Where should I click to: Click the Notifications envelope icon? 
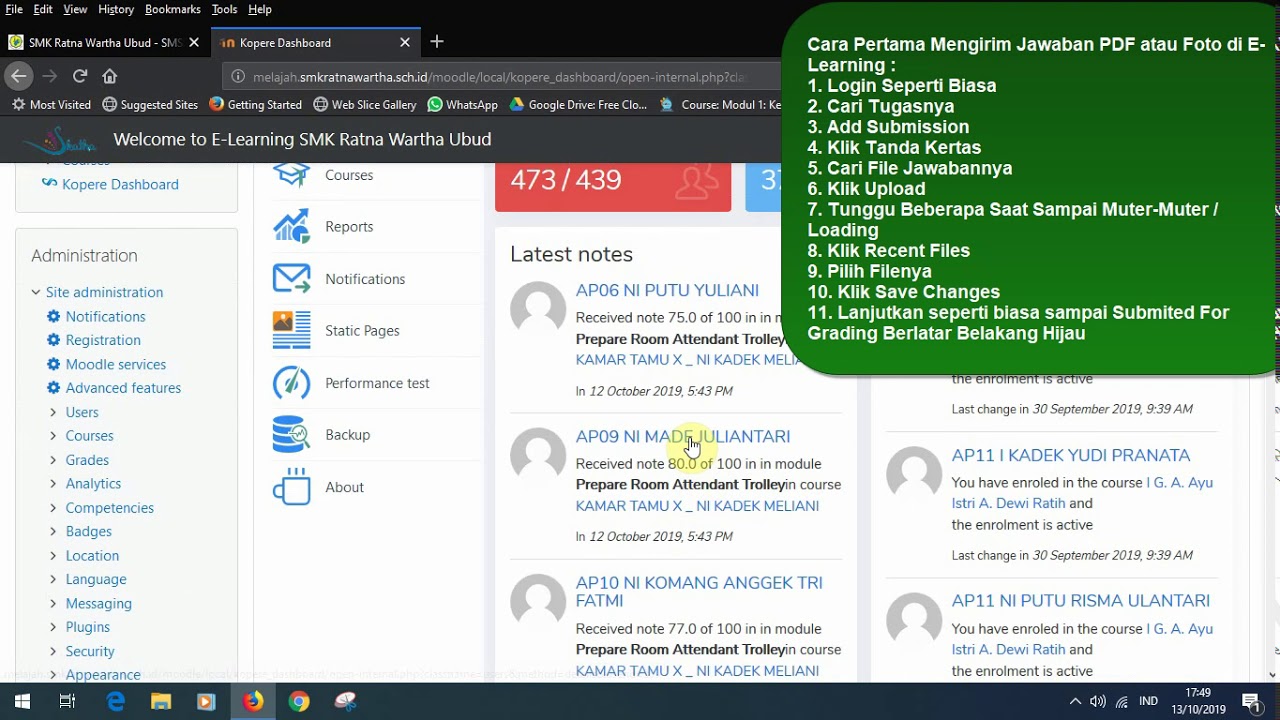[x=292, y=279]
